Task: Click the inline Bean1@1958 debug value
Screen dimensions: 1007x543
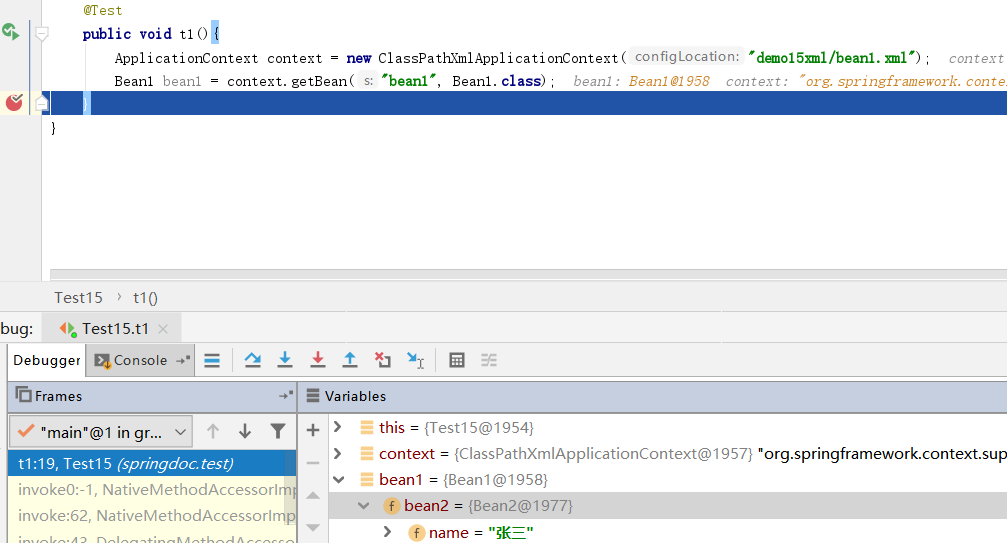Action: 669,82
